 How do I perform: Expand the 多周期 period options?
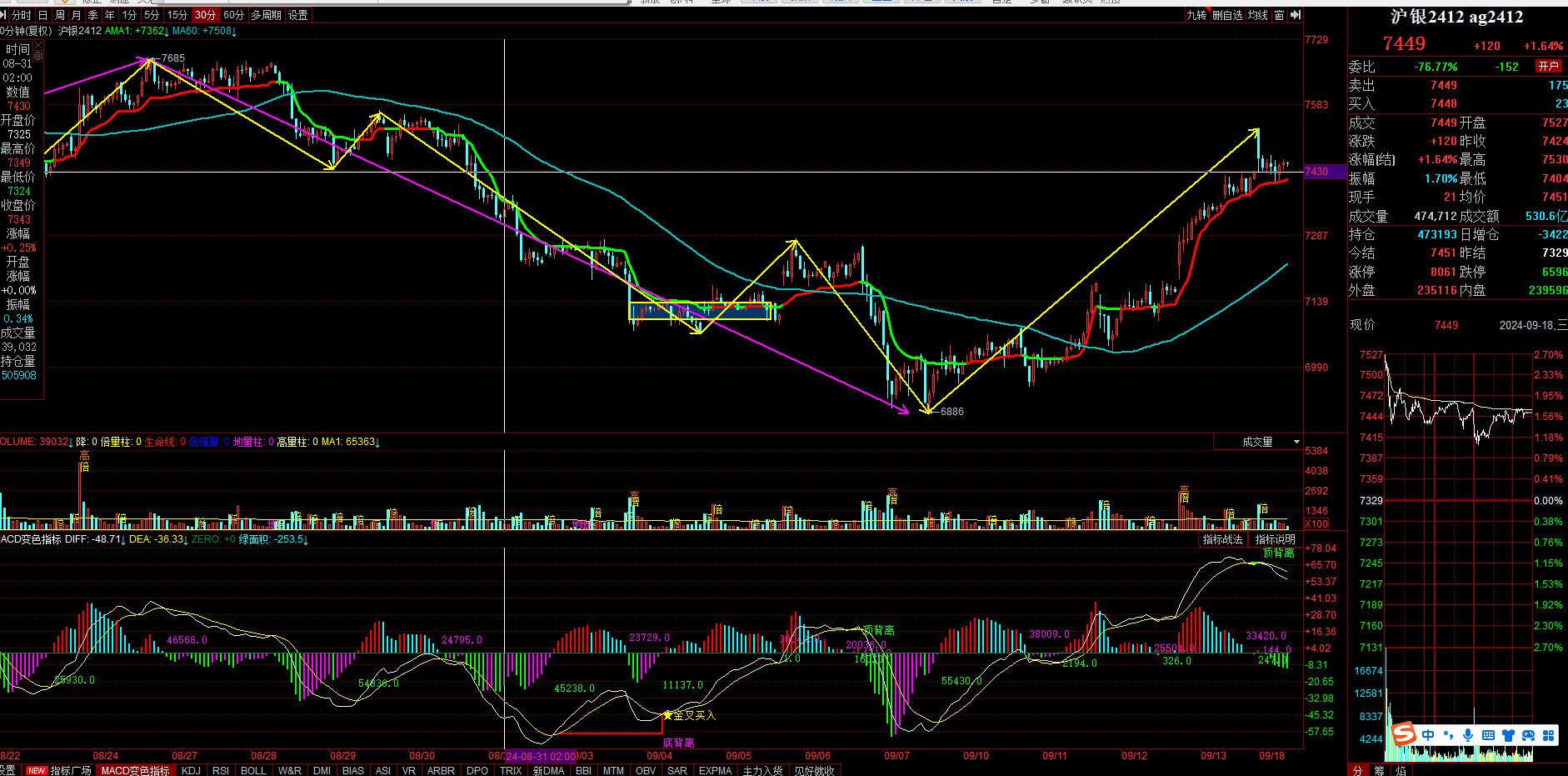point(266,15)
